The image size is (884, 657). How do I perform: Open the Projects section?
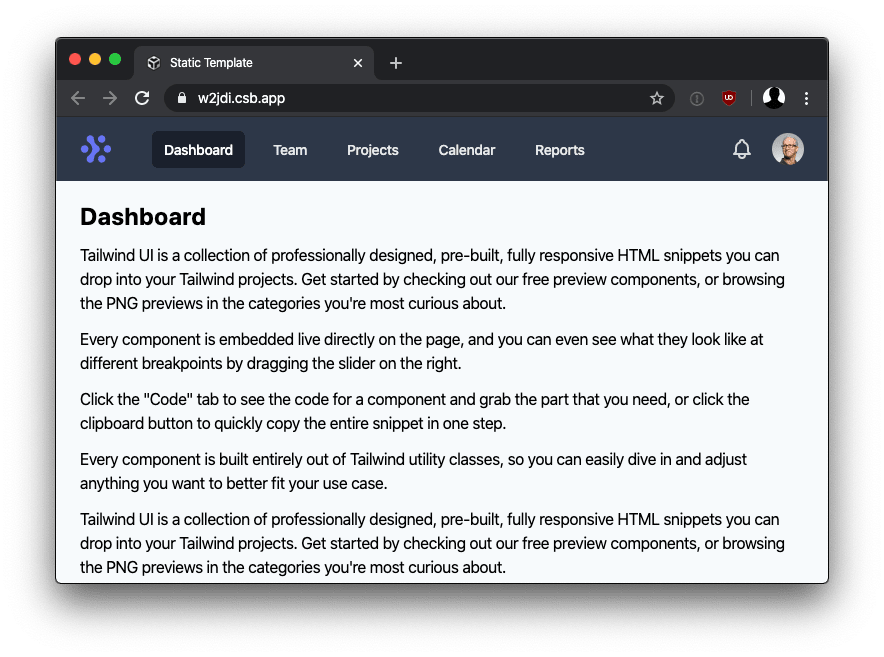[x=373, y=150]
